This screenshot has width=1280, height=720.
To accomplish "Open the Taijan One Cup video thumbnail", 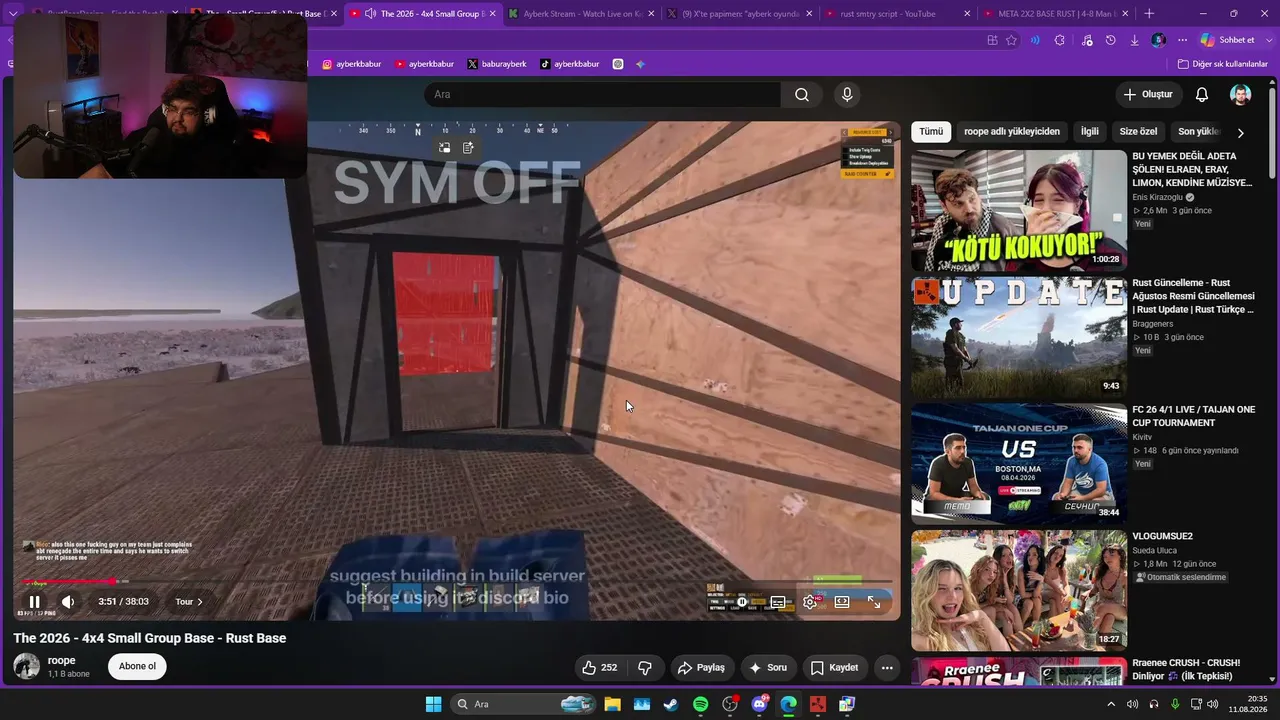I will point(1019,464).
